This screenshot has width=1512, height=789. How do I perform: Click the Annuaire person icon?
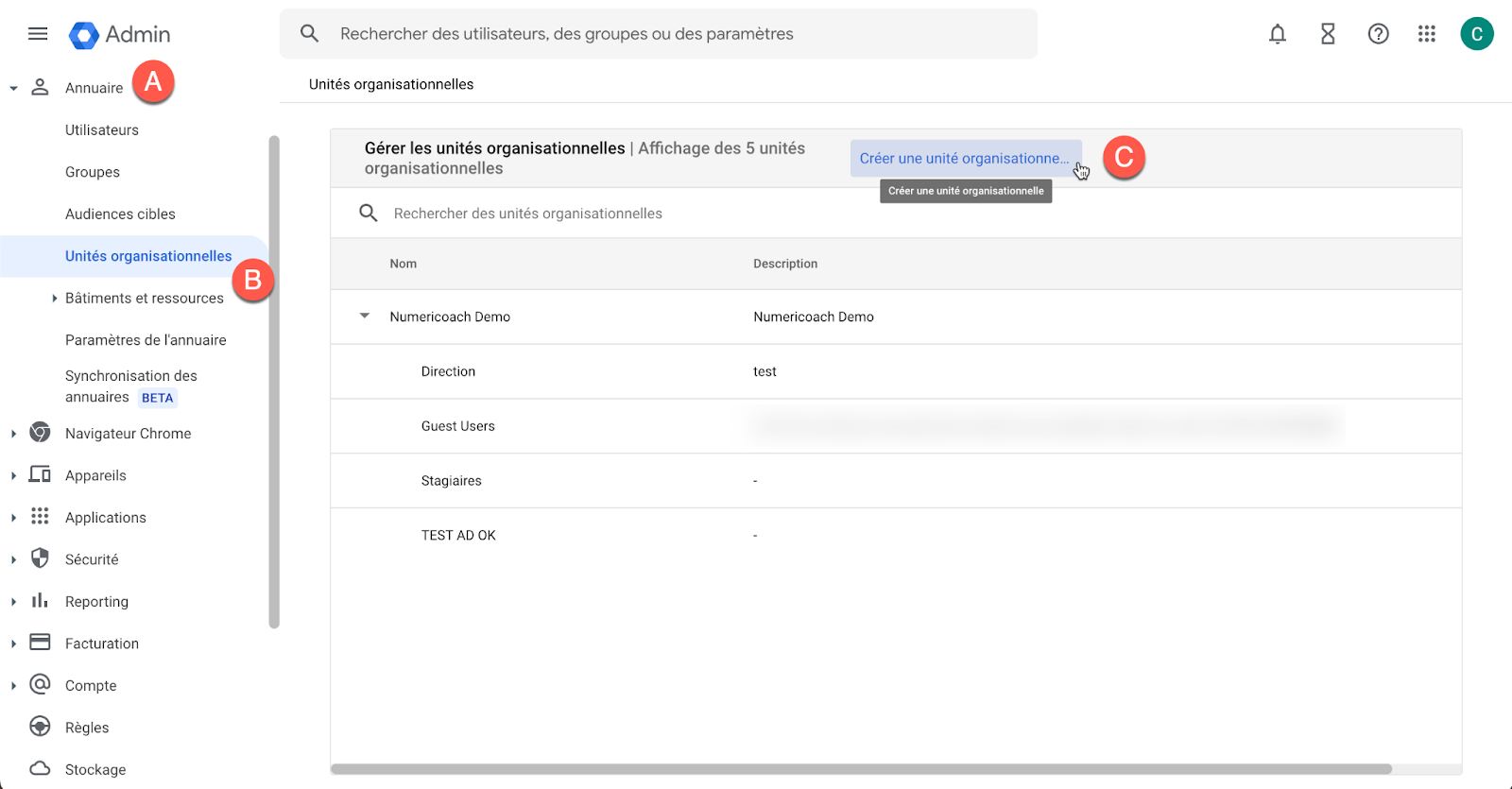click(40, 87)
